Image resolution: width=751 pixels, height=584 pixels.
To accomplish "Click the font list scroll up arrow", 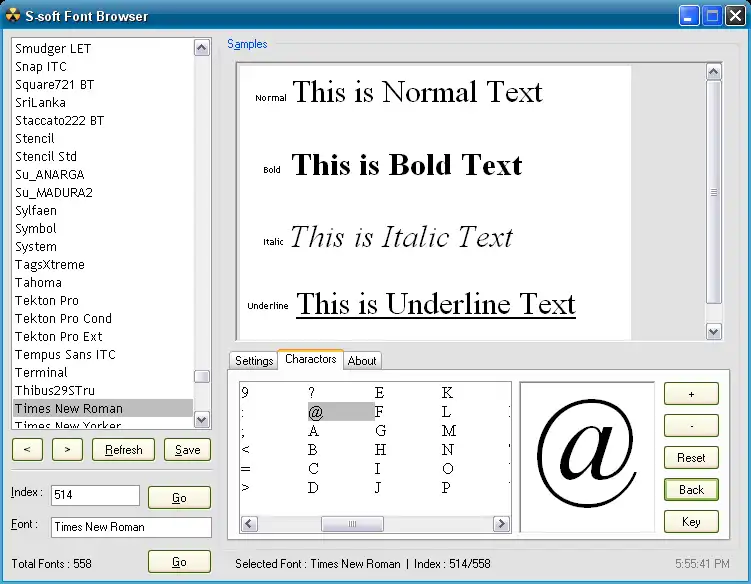I will [x=202, y=47].
